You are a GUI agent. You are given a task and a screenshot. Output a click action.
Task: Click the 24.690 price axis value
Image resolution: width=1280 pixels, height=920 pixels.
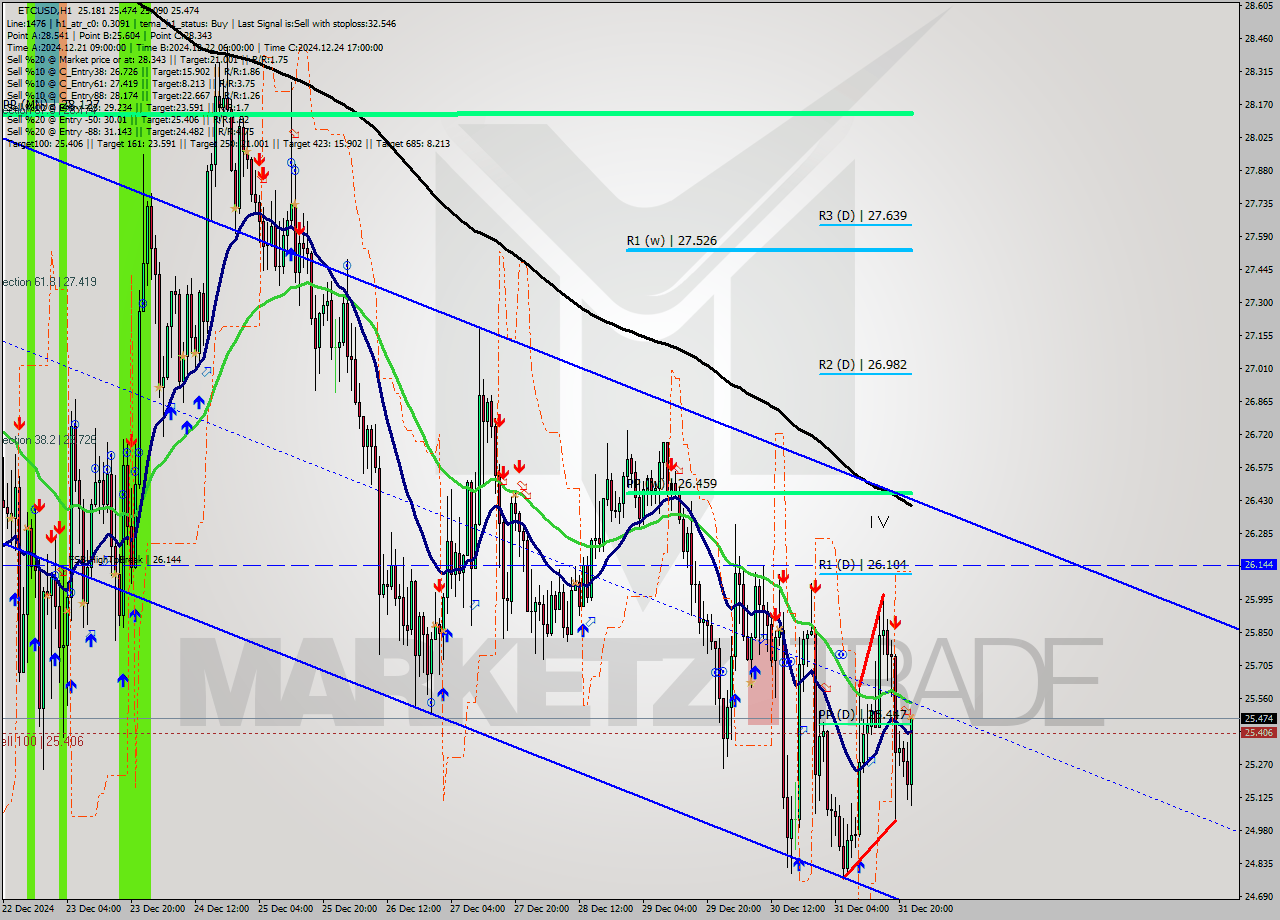(x=1258, y=896)
